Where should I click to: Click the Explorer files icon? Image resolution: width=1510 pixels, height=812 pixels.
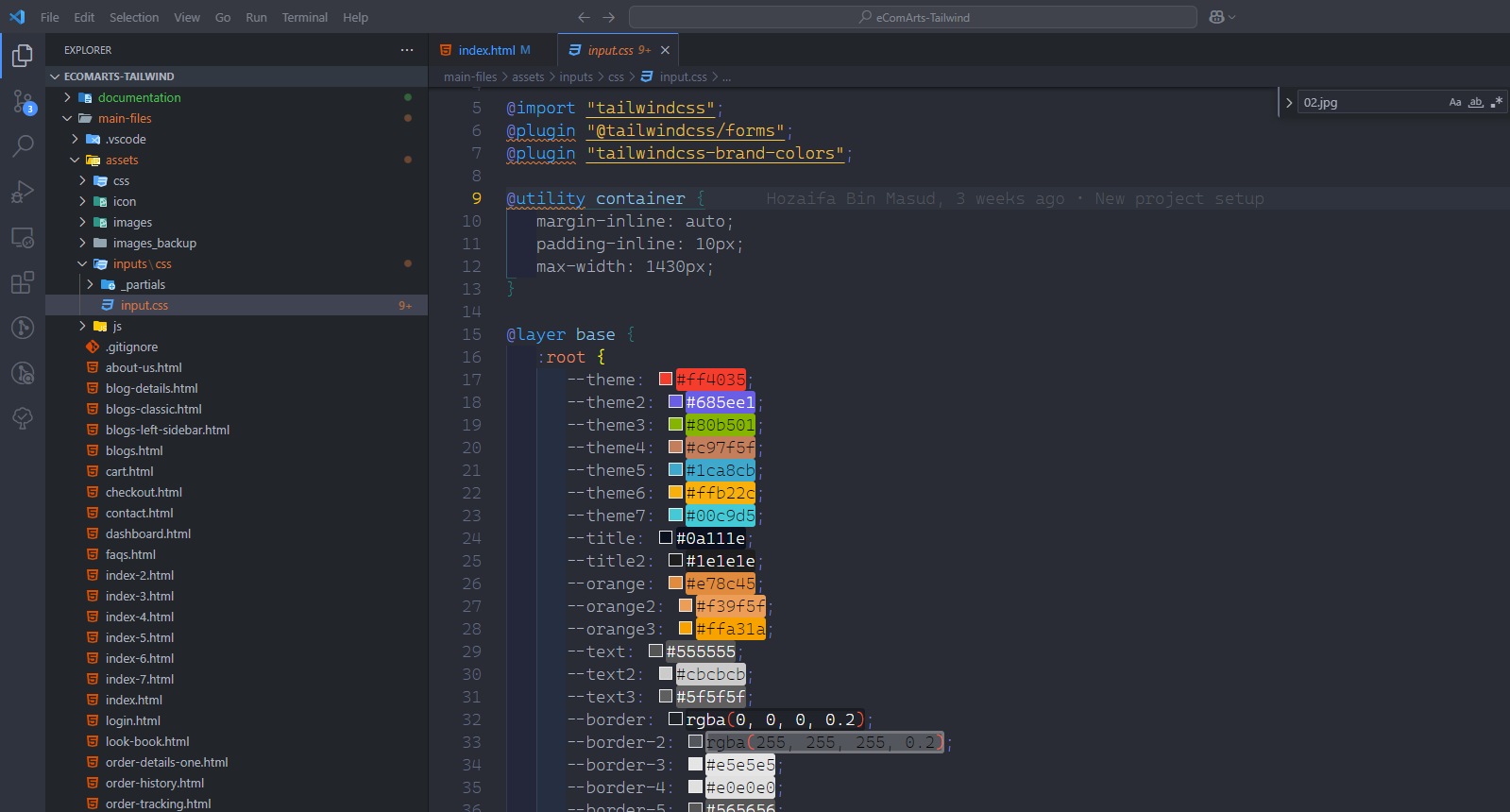tap(23, 56)
